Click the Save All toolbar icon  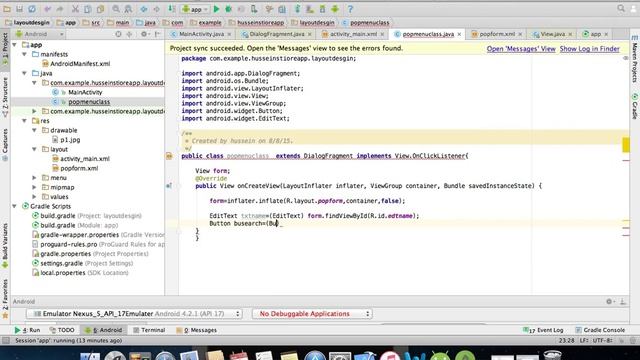pyautogui.click(x=19, y=9)
